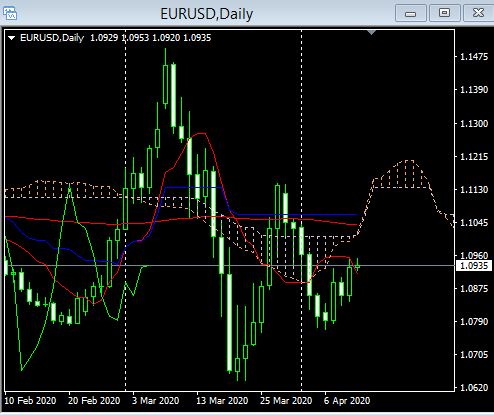494x415 pixels.
Task: Click the 3 Mar 2020 date label
Action: tap(156, 400)
